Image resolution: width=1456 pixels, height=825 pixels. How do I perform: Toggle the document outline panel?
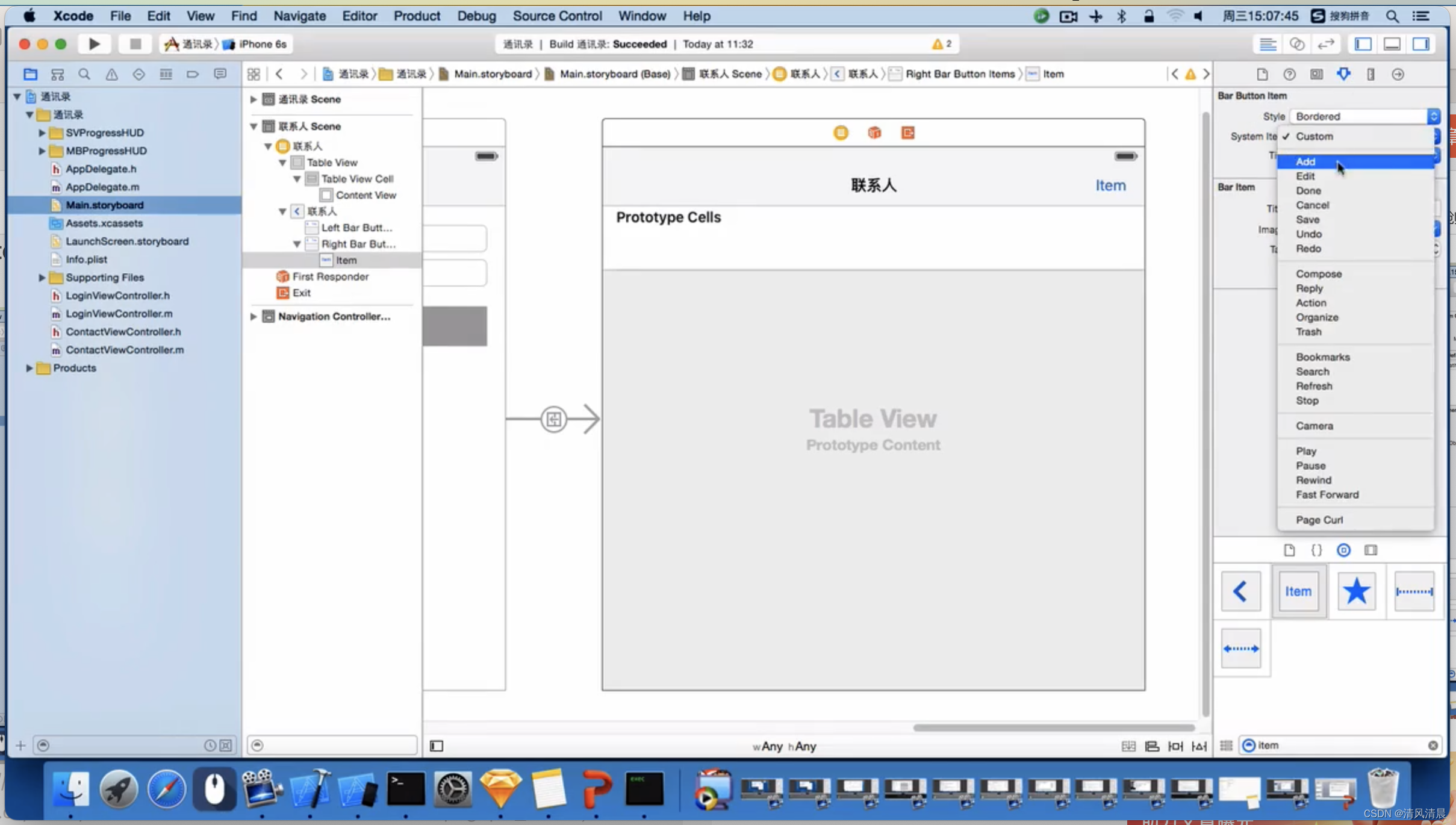tap(437, 746)
